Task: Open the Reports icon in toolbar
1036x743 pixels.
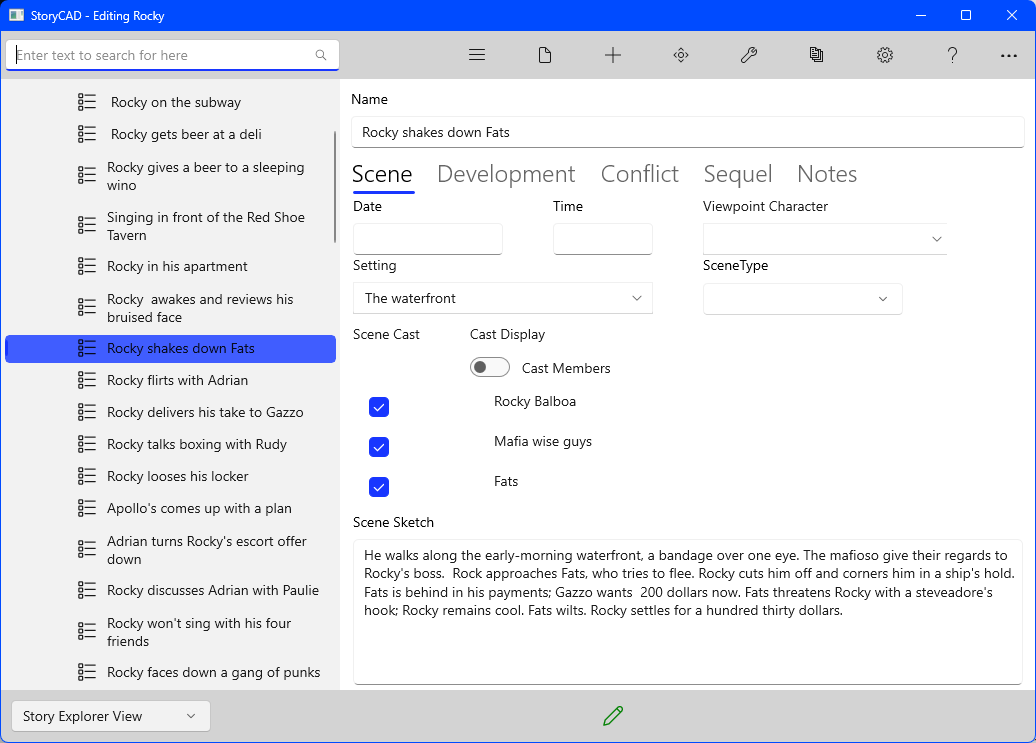Action: pos(817,55)
